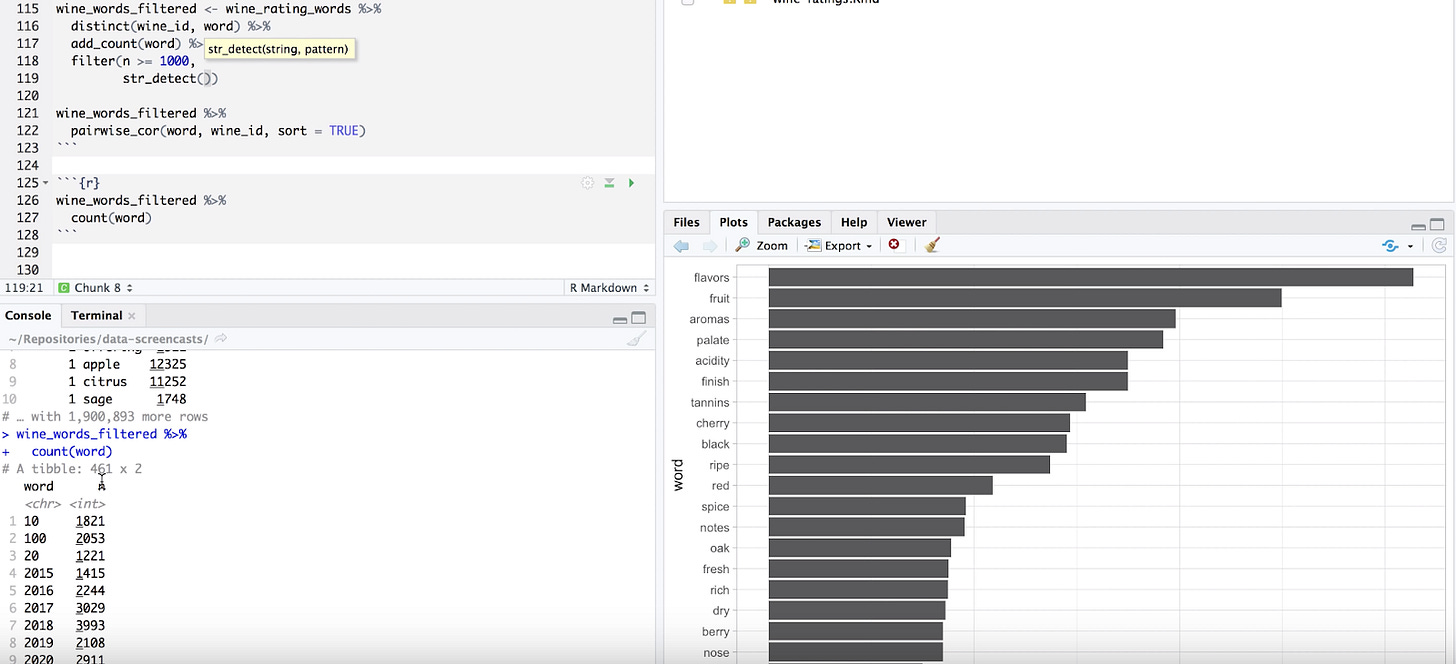Clear all plots with broom icon

pyautogui.click(x=932, y=245)
